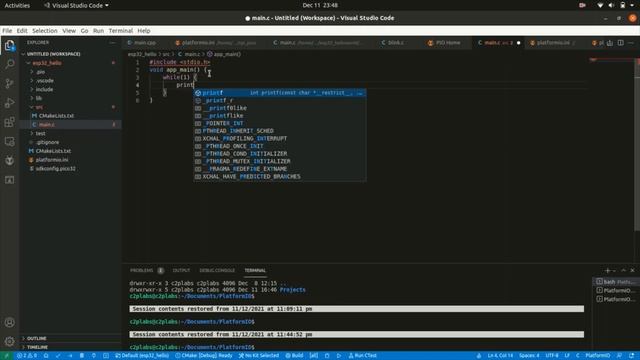Open the File menu
The width and height of the screenshot is (640, 360).
(x=7, y=31)
